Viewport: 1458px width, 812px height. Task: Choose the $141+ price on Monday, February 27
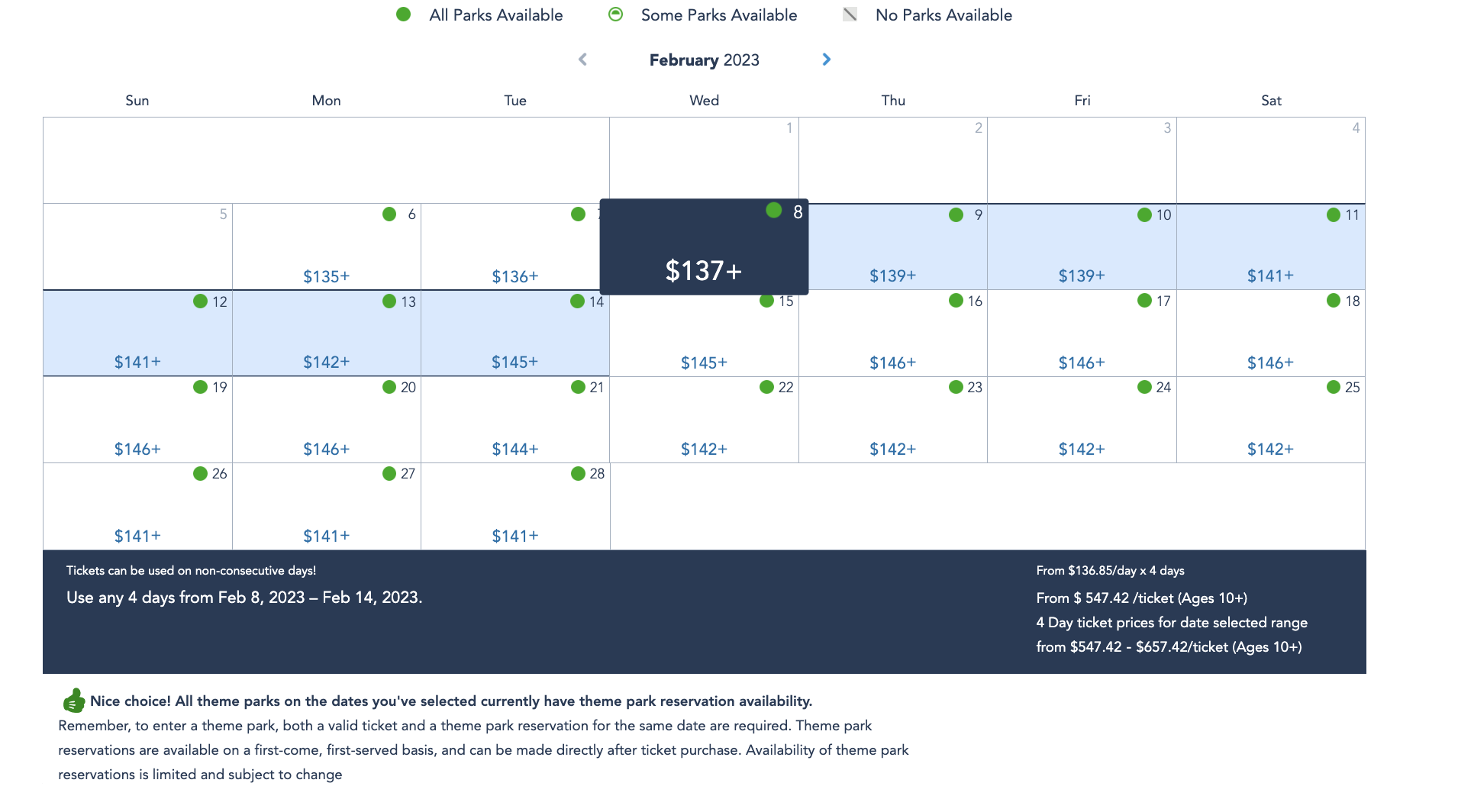click(x=326, y=536)
